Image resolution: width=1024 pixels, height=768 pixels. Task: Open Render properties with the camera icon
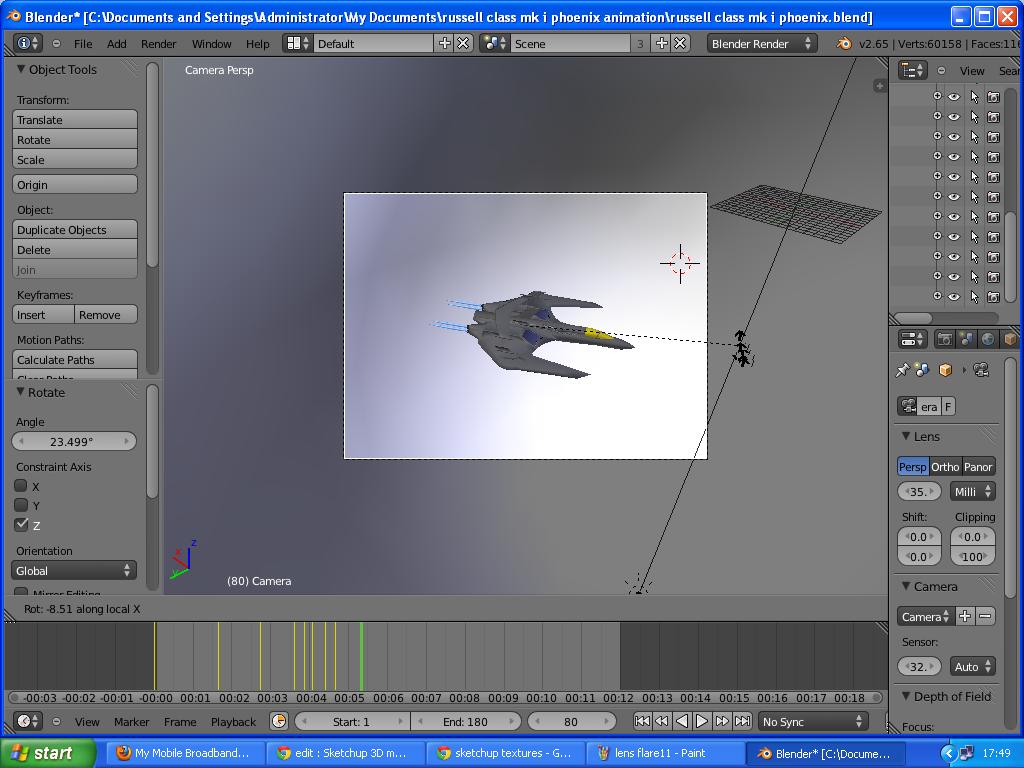tap(945, 339)
